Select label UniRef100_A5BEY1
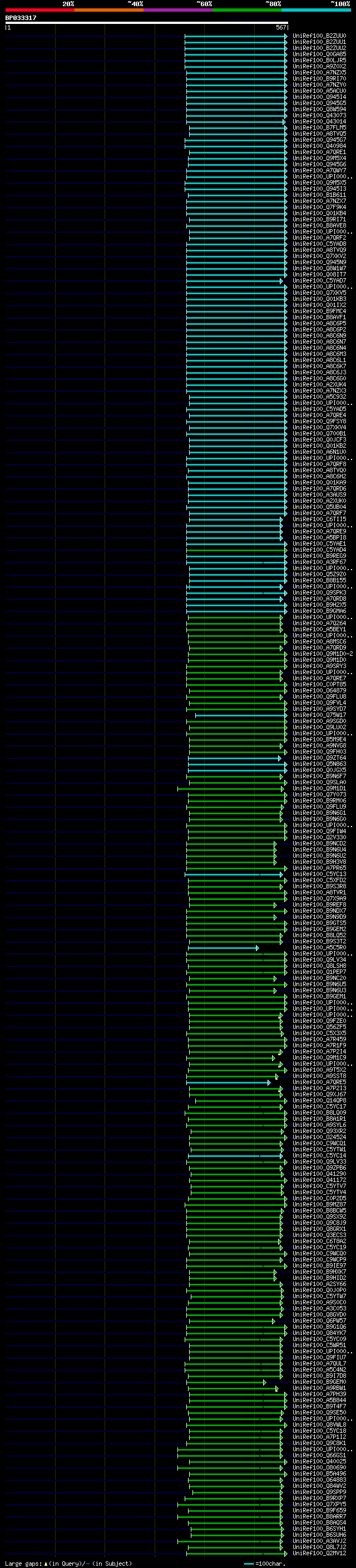The image size is (356, 1568). [319, 630]
